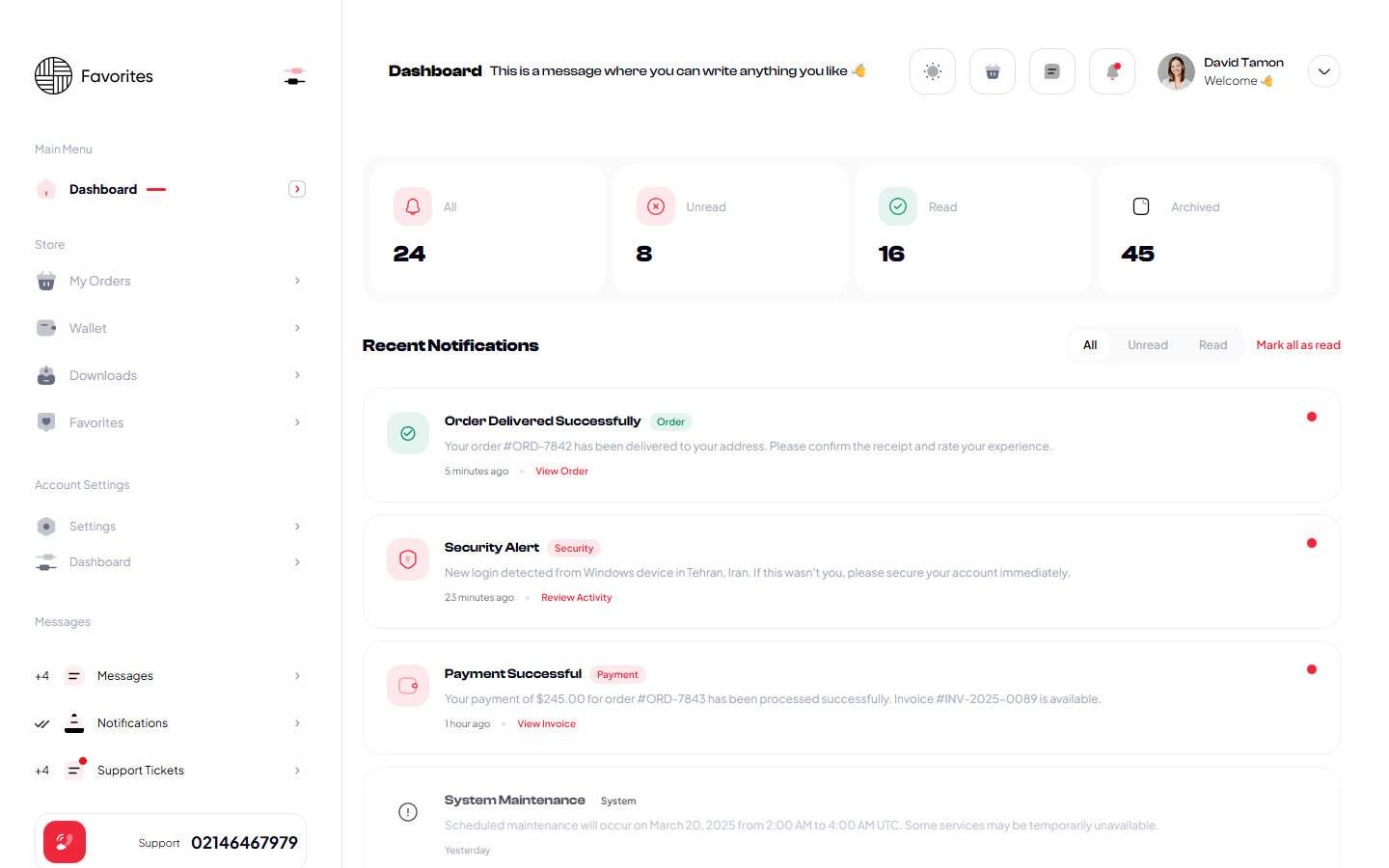Expand the Settings menu chevron
The width and height of the screenshot is (1389, 868).
297,527
